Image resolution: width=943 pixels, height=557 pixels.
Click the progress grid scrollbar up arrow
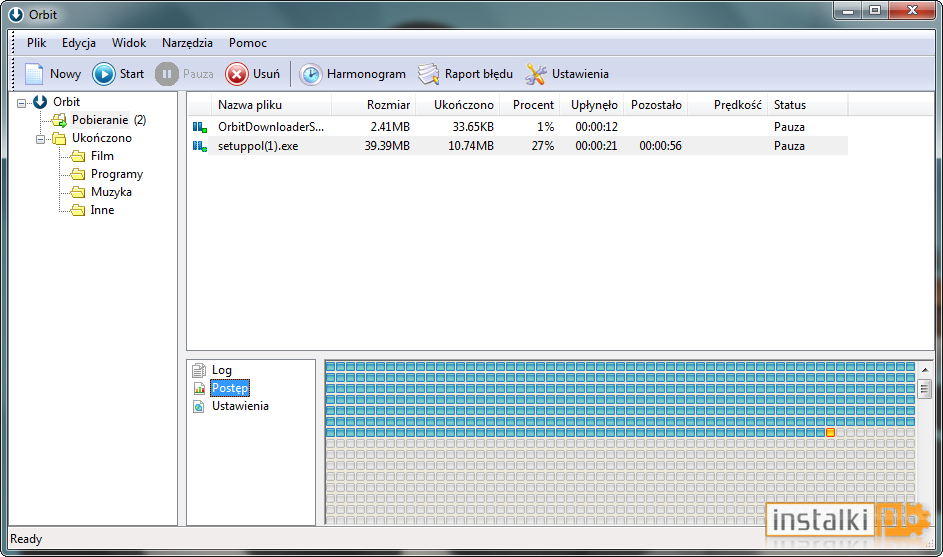click(x=924, y=370)
